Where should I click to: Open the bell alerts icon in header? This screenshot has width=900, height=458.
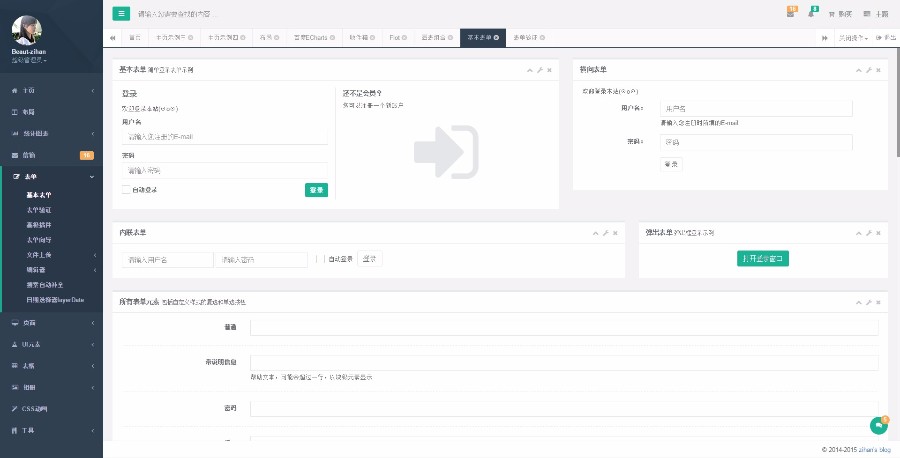pos(811,13)
